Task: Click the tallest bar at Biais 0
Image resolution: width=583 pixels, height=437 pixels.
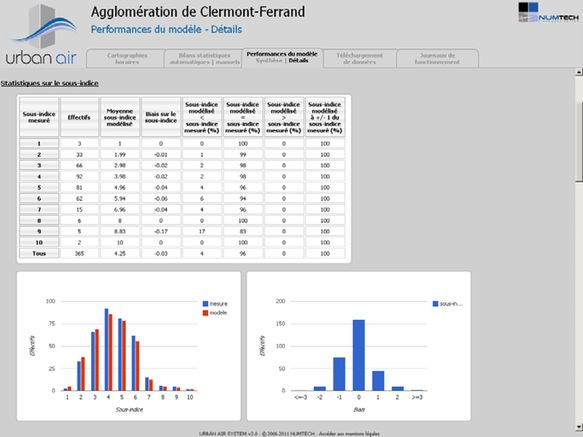Action: [358, 355]
